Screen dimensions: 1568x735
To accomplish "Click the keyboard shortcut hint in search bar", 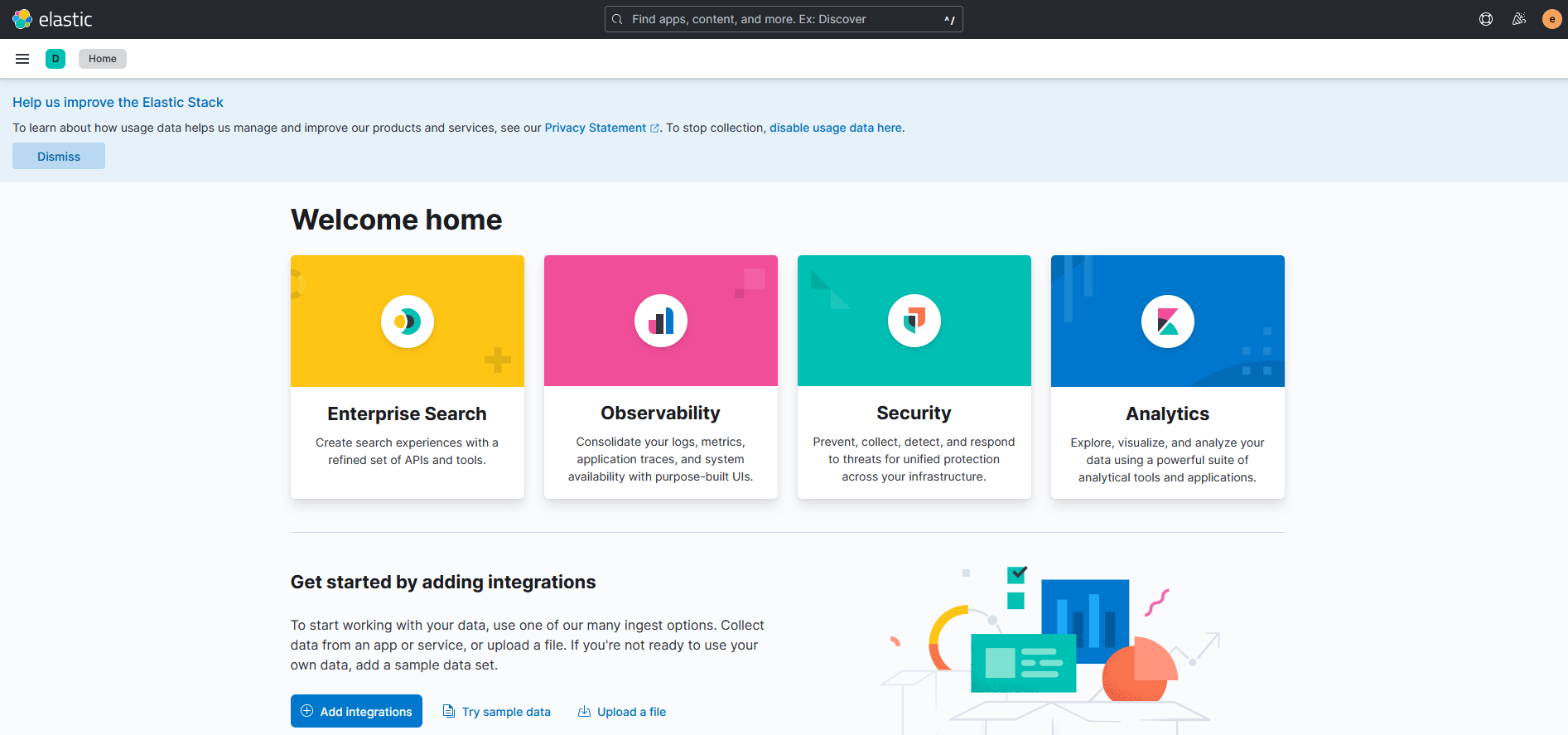I will 949,19.
